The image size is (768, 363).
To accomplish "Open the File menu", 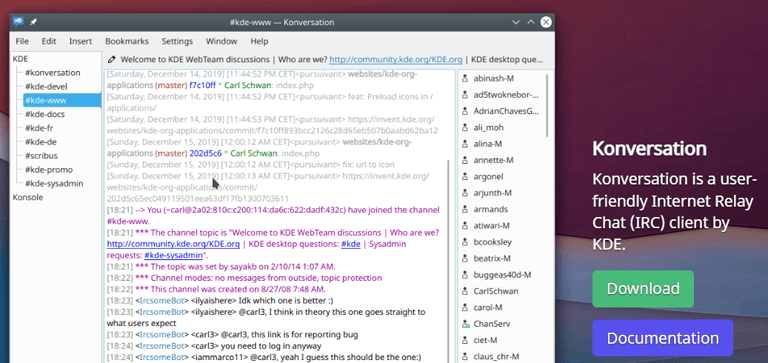I will click(22, 41).
